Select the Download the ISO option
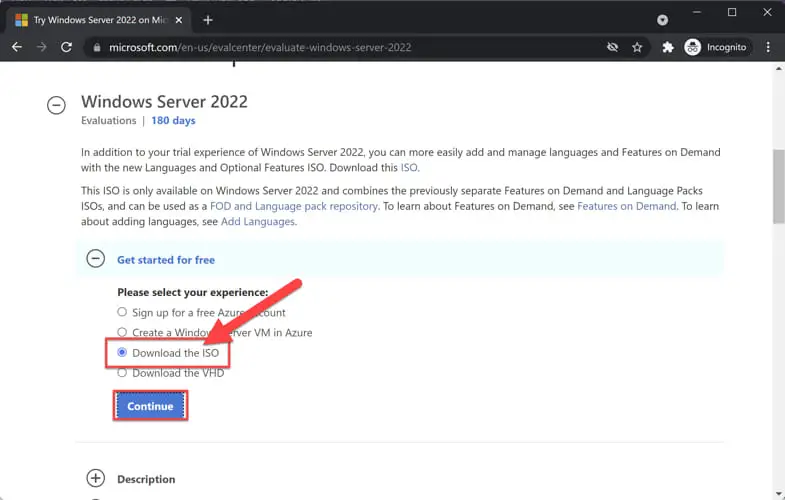 pyautogui.click(x=122, y=352)
